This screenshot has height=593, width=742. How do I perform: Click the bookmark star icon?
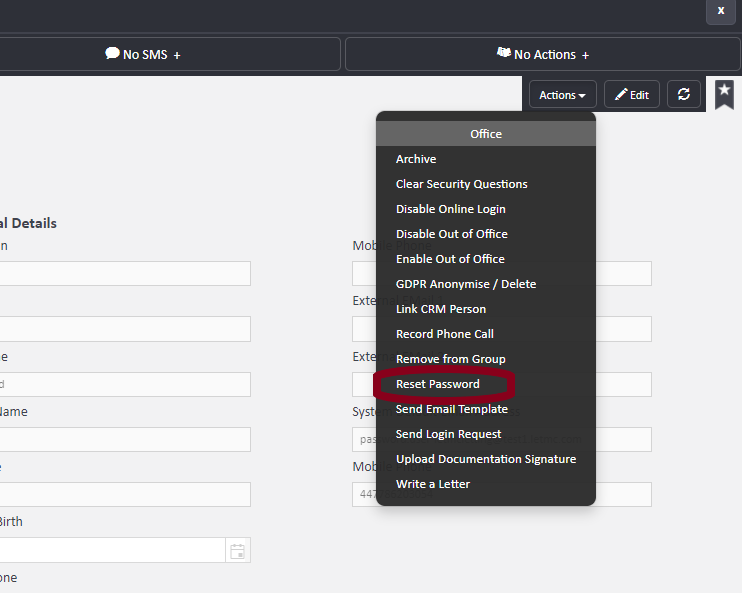pyautogui.click(x=724, y=93)
